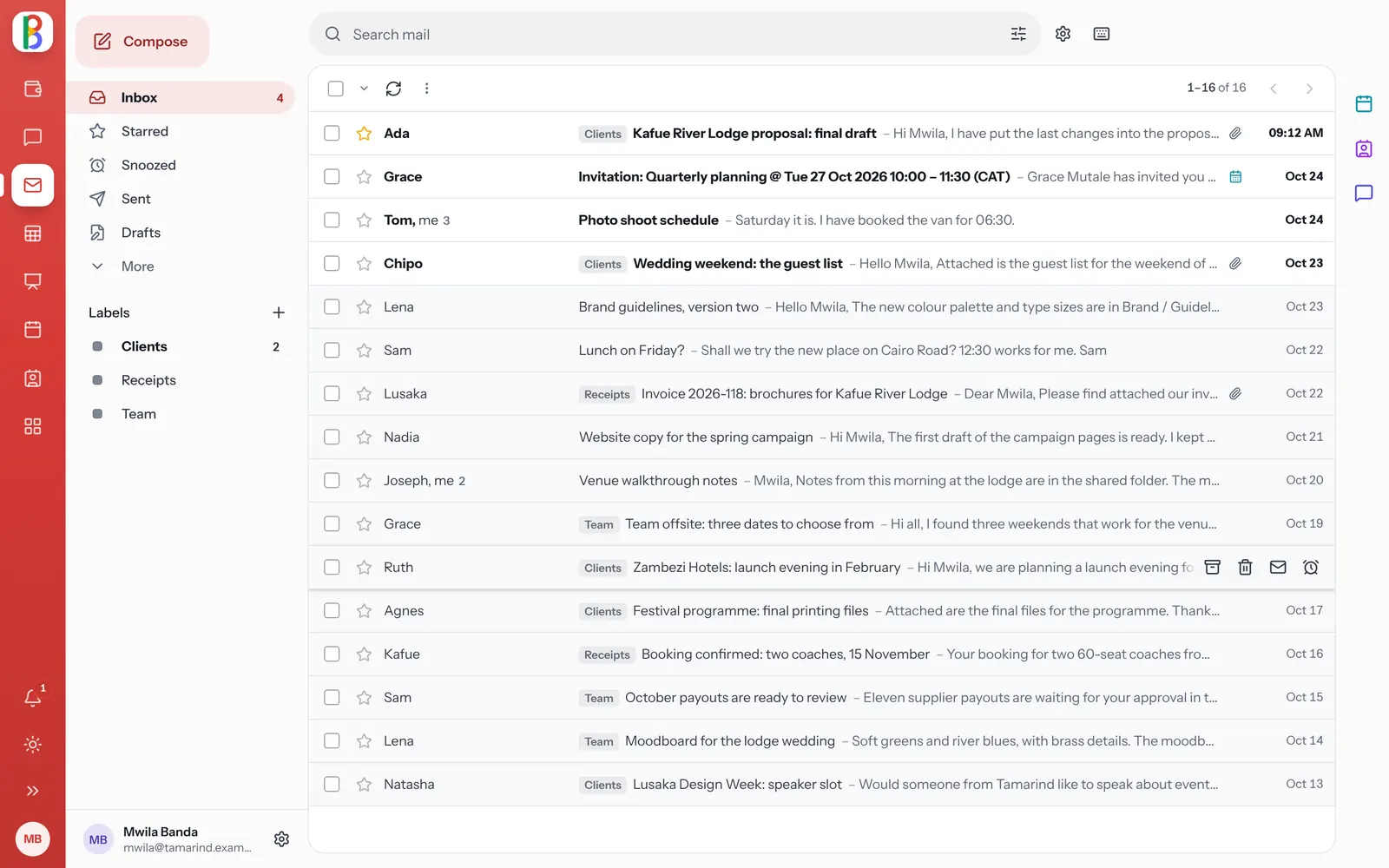Mark Ruth's email as unread
Screen dimensions: 1389x868
coord(1278,567)
